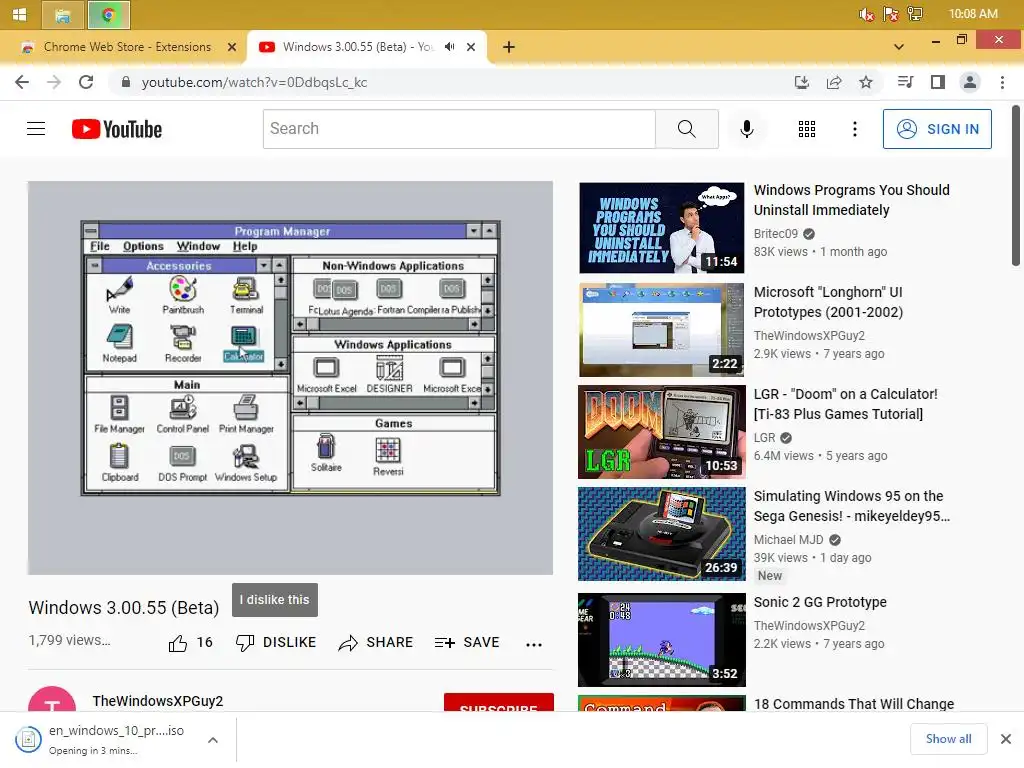View site info via the lock icon
This screenshot has width=1024, height=768.
coord(126,82)
